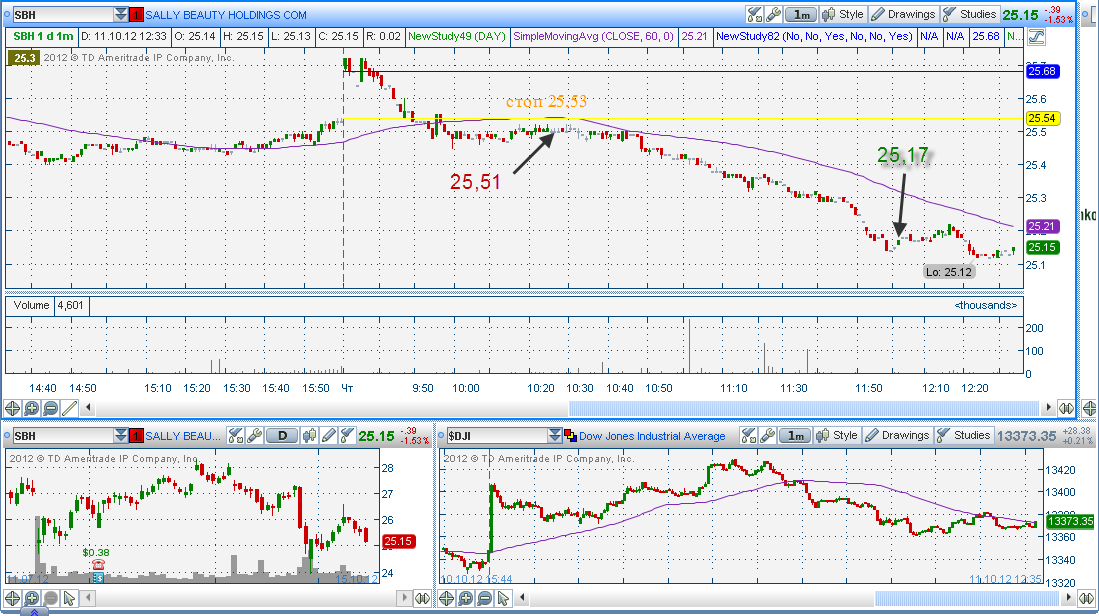Image resolution: width=1099 pixels, height=616 pixels.
Task: Click the Lo: 25.12 bubble on chart
Action: click(x=948, y=272)
